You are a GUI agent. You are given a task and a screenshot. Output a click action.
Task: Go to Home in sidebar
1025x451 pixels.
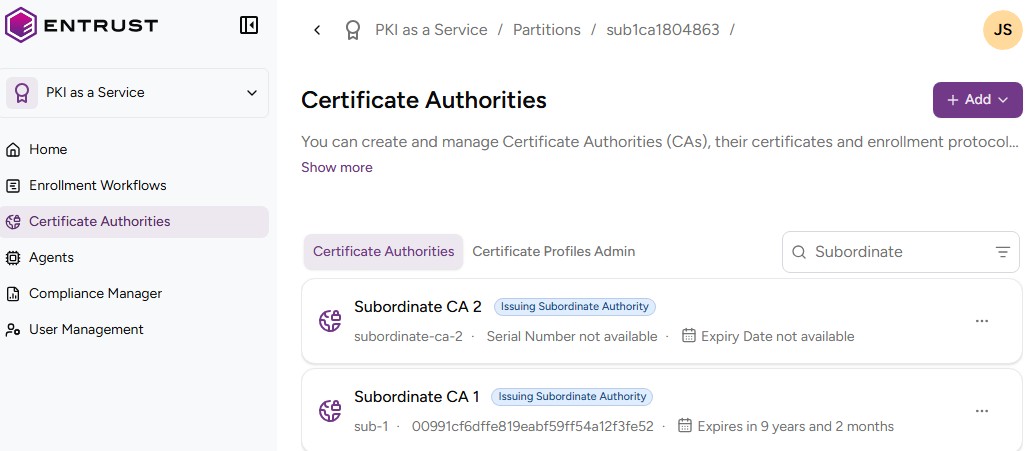coord(48,150)
